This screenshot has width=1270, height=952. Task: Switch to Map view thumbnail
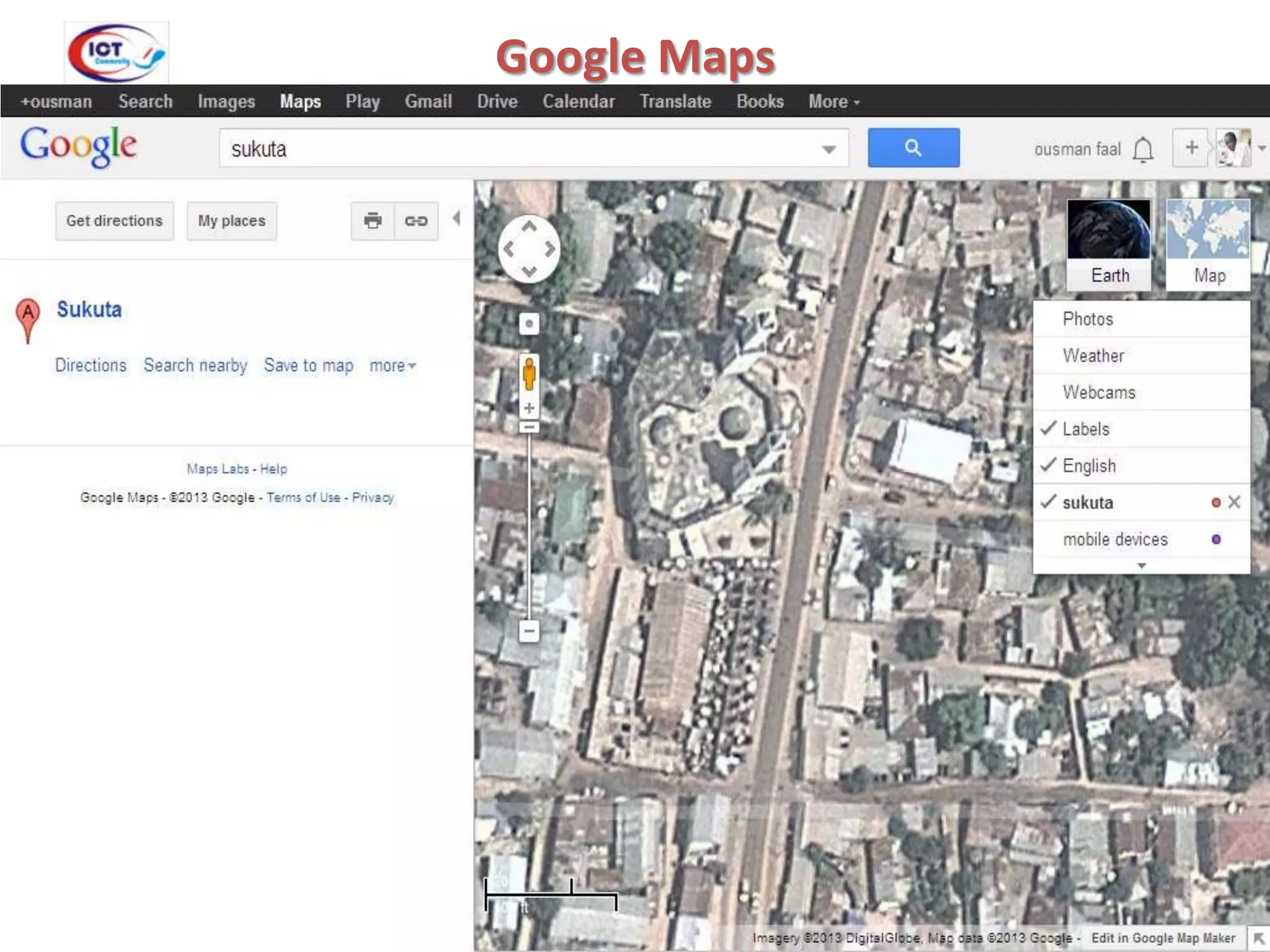point(1208,244)
